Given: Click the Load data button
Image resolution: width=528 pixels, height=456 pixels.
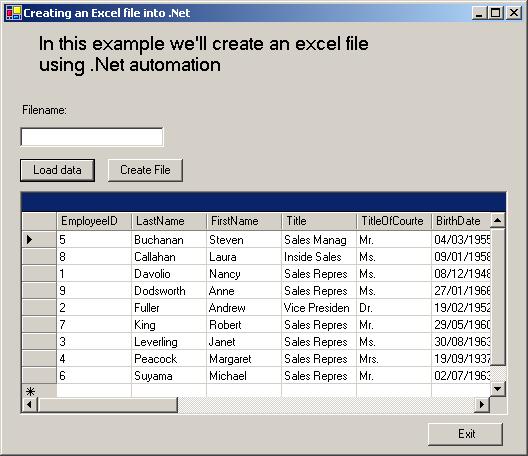Looking at the screenshot, I should pyautogui.click(x=57, y=170).
